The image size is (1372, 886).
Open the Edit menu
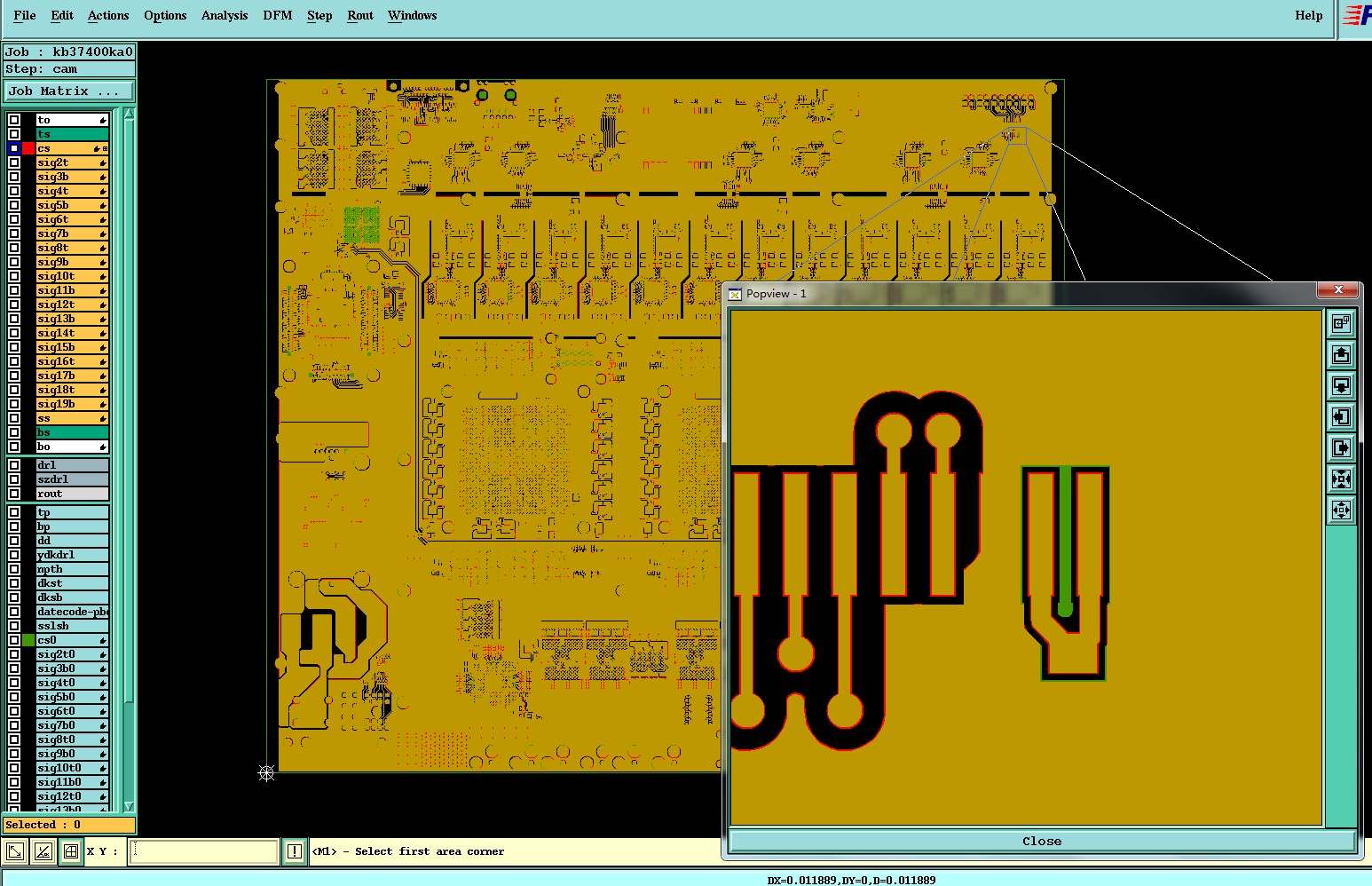pos(62,15)
